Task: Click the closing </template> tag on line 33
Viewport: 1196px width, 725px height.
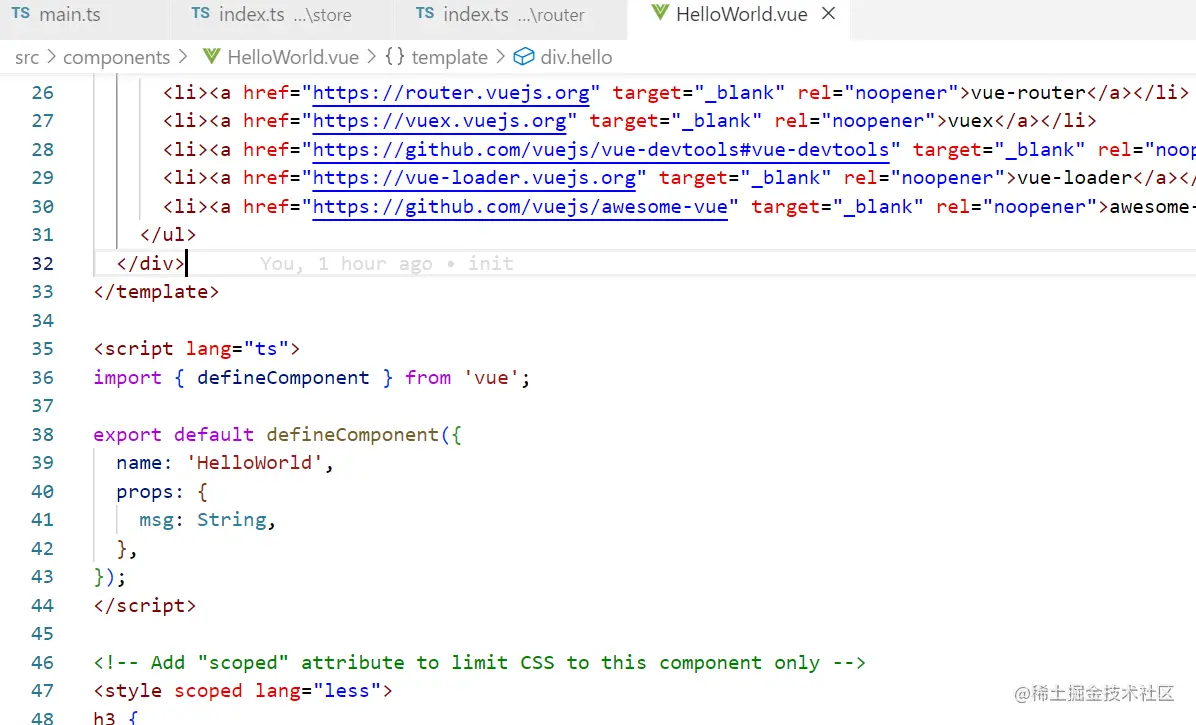Action: click(156, 292)
